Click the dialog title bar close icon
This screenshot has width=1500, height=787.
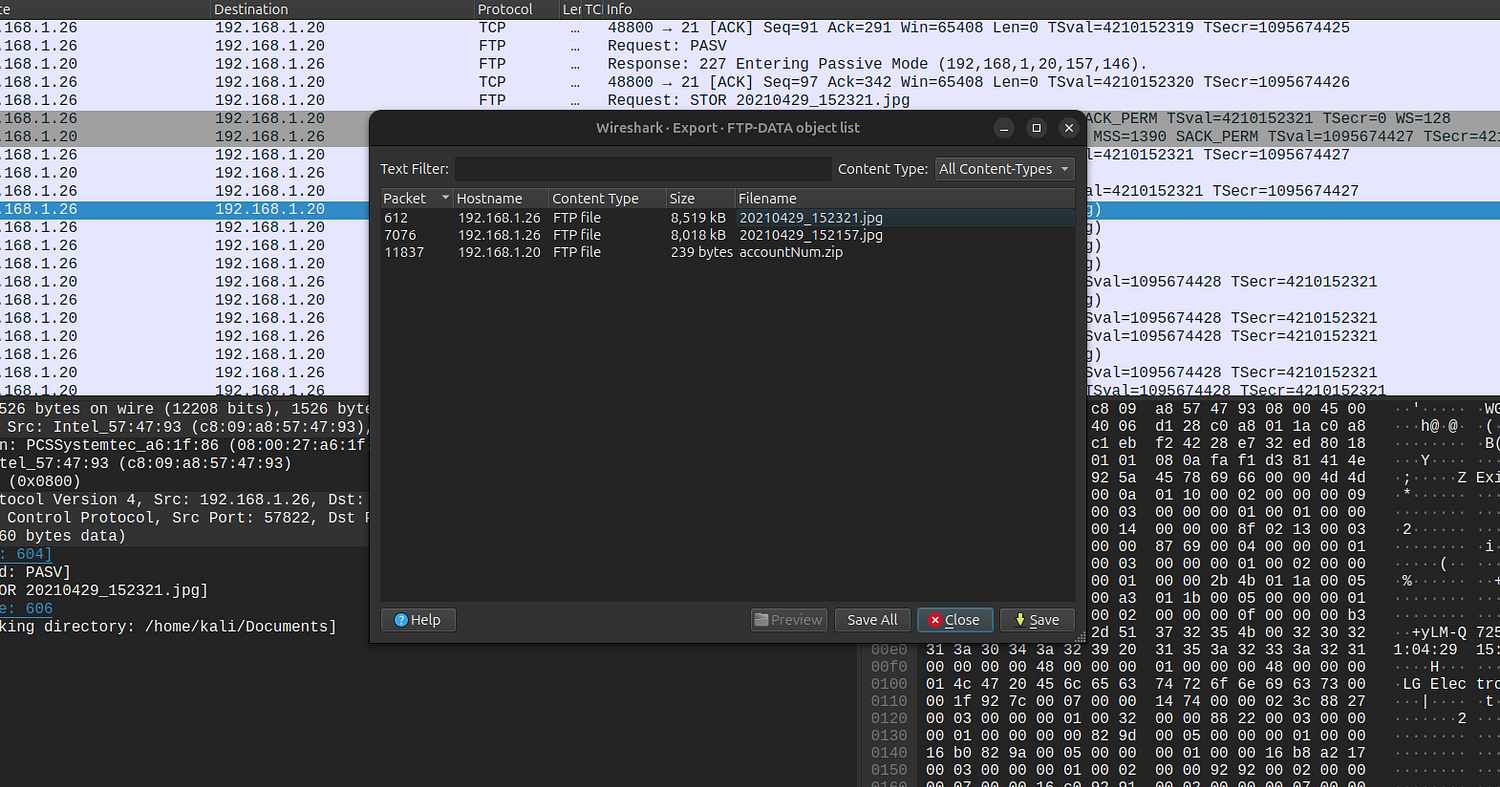click(x=1069, y=128)
